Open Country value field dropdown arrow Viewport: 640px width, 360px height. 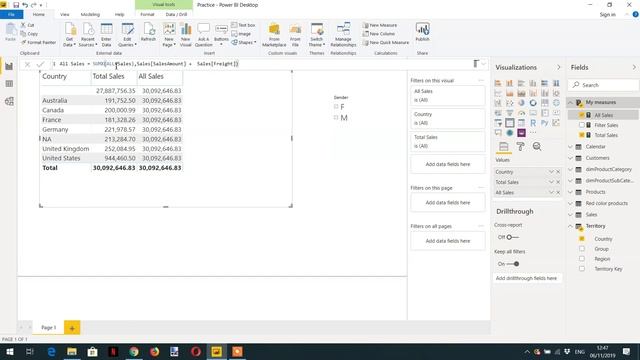551,172
